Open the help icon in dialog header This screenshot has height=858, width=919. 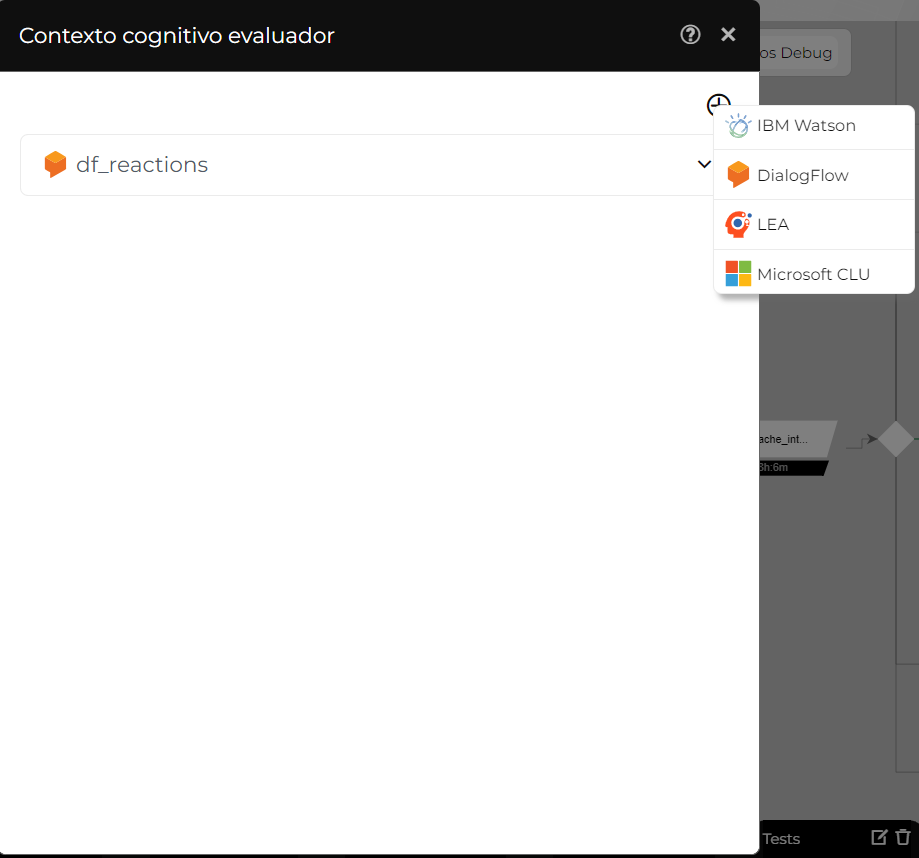tap(690, 35)
